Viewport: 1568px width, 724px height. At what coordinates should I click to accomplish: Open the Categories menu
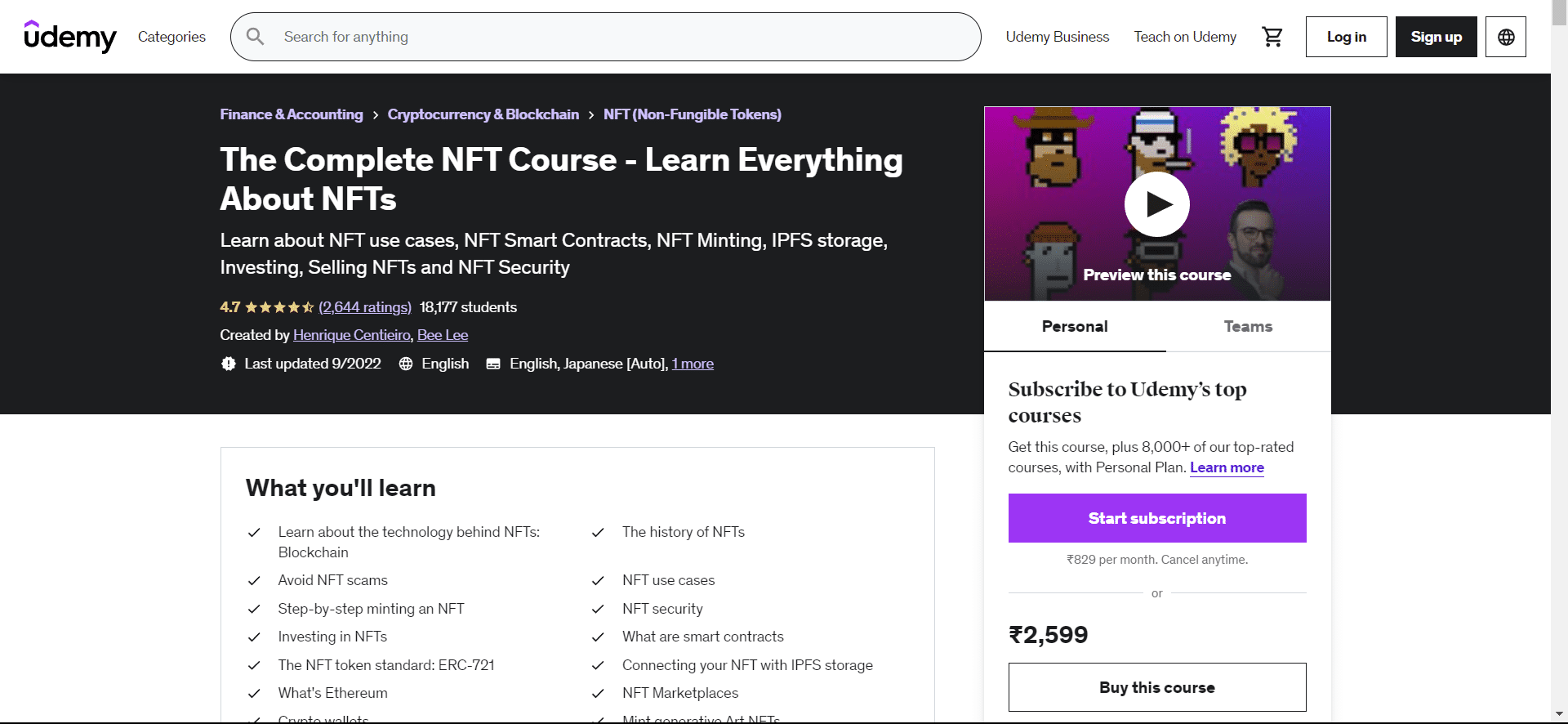[171, 37]
